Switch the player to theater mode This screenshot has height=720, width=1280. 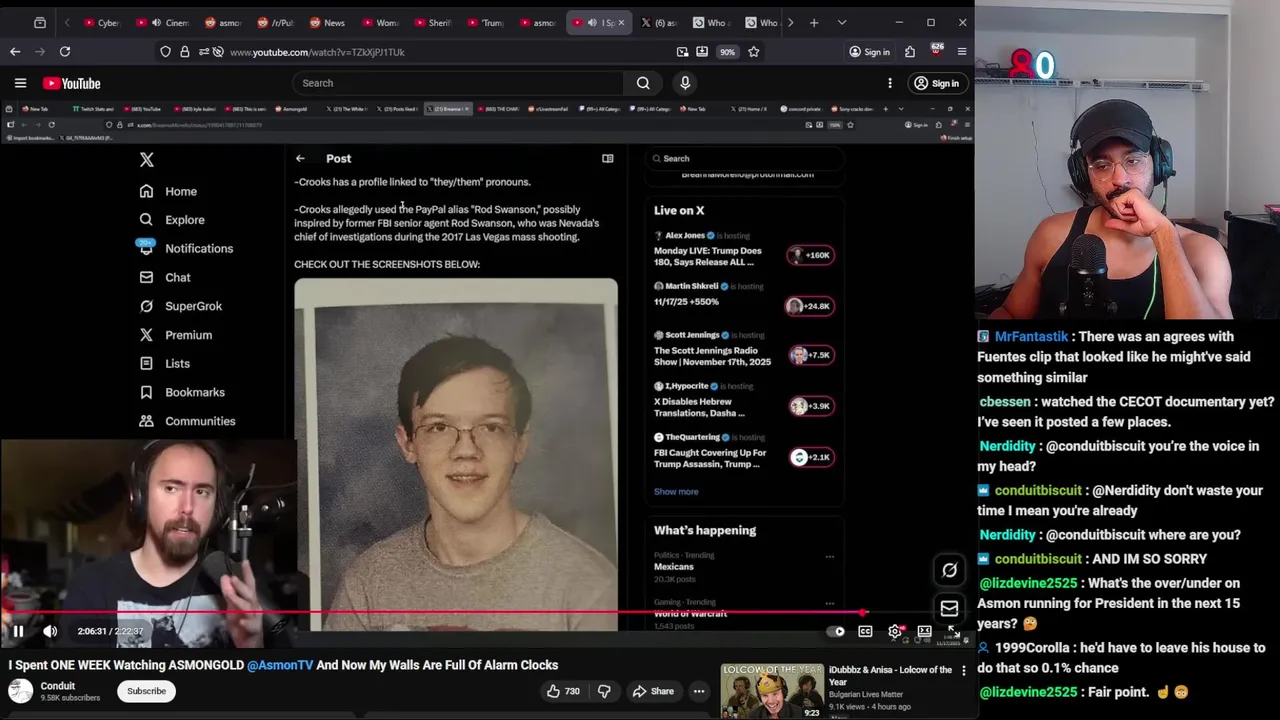925,632
